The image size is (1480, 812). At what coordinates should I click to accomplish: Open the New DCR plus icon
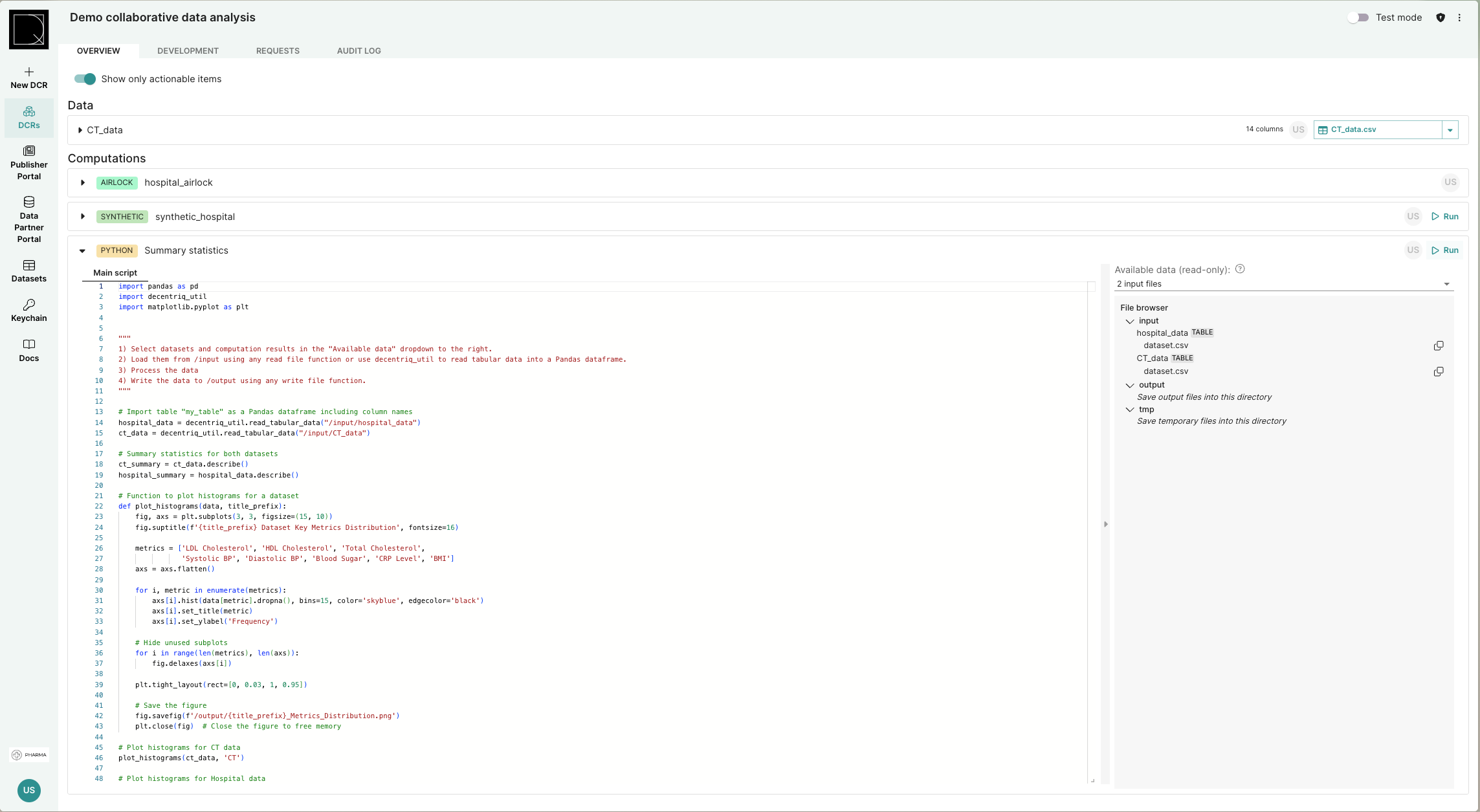pyautogui.click(x=29, y=72)
